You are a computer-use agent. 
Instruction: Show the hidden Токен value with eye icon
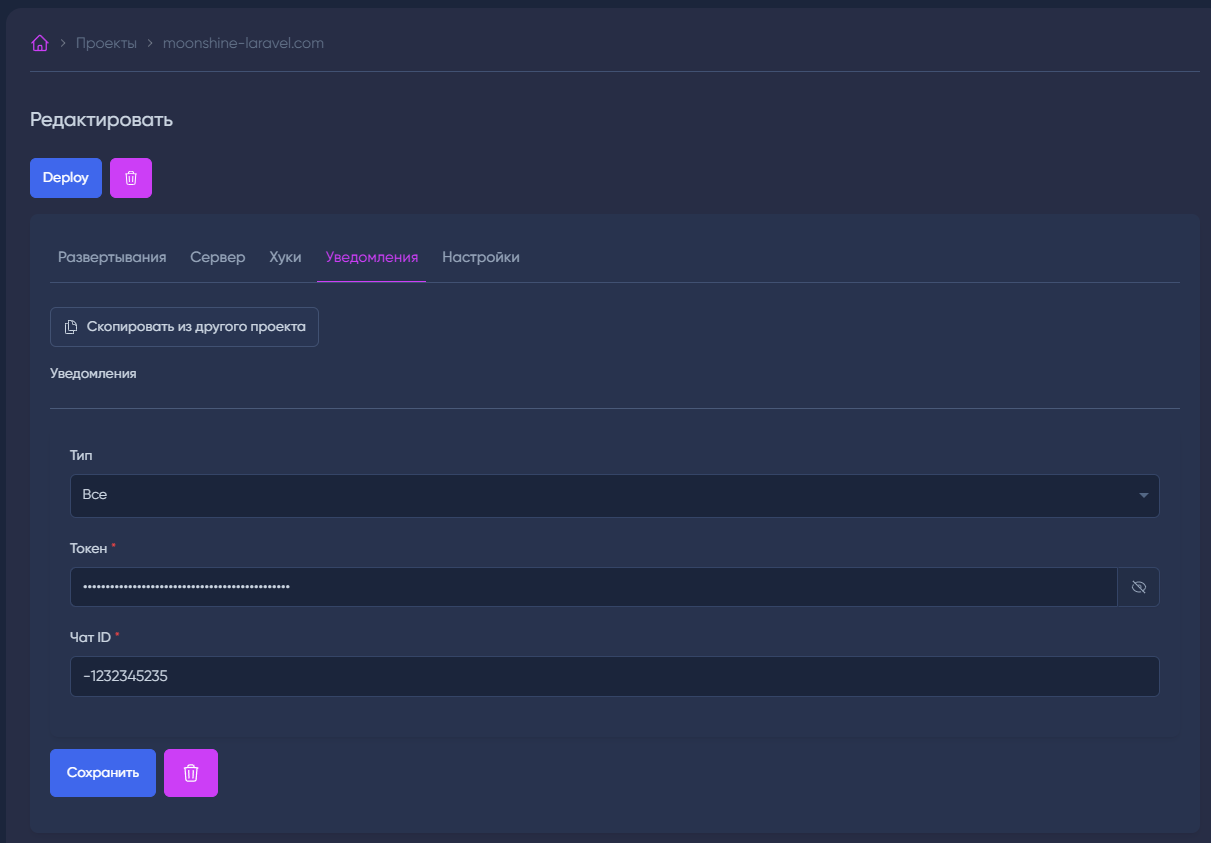(x=1138, y=587)
